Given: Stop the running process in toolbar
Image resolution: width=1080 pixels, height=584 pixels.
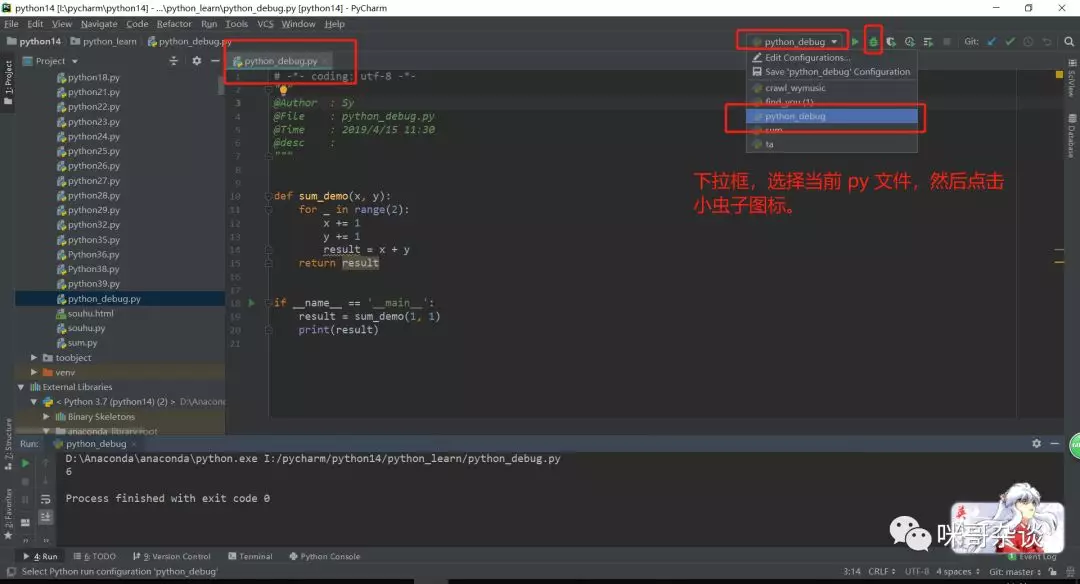Looking at the screenshot, I should (947, 42).
